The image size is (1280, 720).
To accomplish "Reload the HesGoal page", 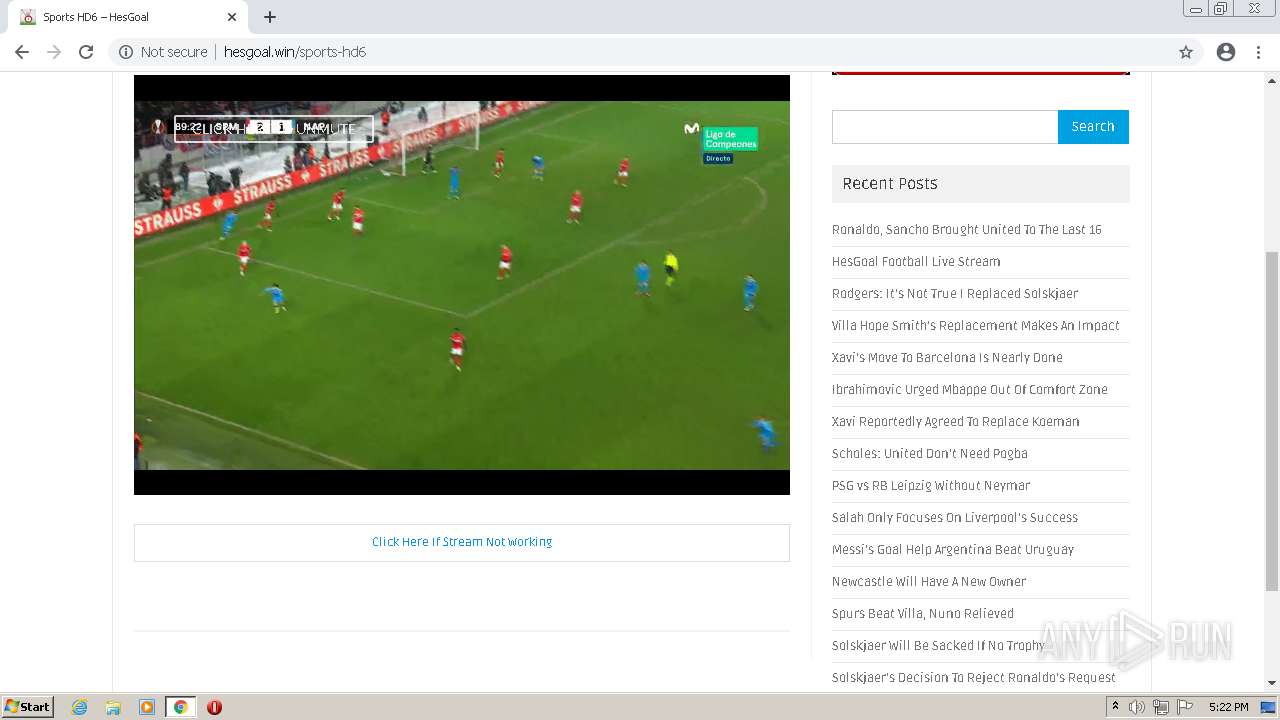I will (86, 52).
